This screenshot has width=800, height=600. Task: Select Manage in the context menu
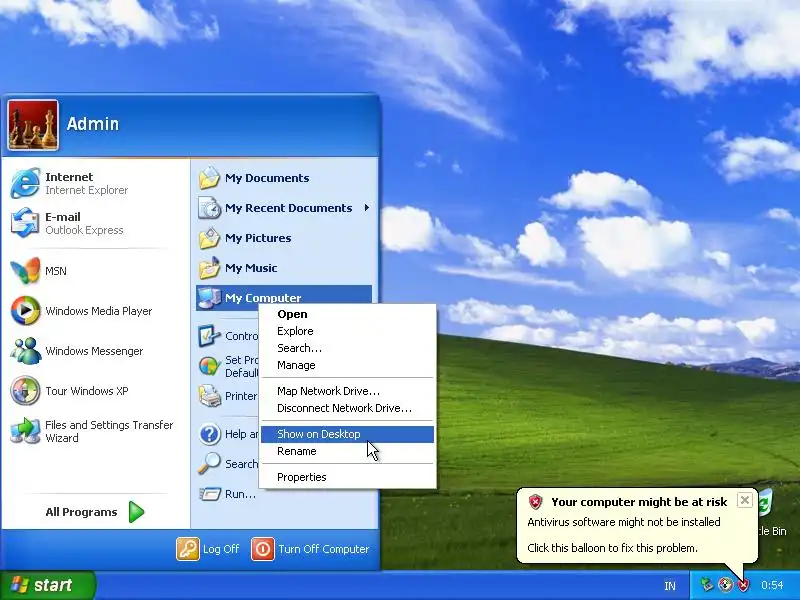coord(347,365)
